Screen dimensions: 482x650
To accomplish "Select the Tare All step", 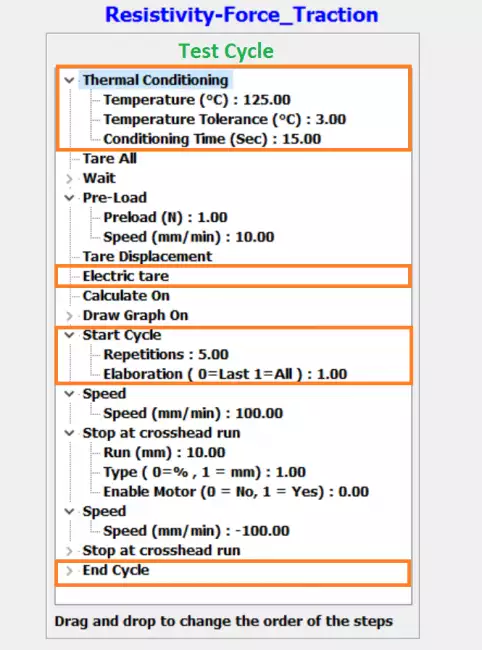I will [x=110, y=158].
